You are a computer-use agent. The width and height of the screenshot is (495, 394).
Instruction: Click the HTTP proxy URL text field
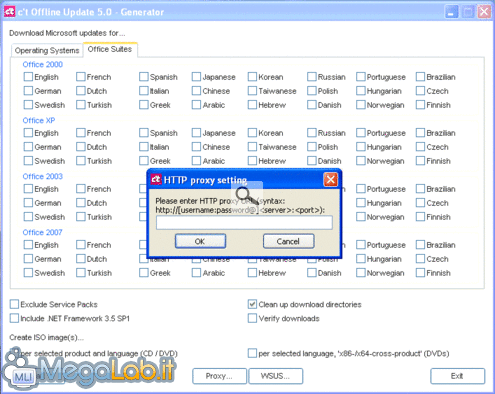(244, 222)
